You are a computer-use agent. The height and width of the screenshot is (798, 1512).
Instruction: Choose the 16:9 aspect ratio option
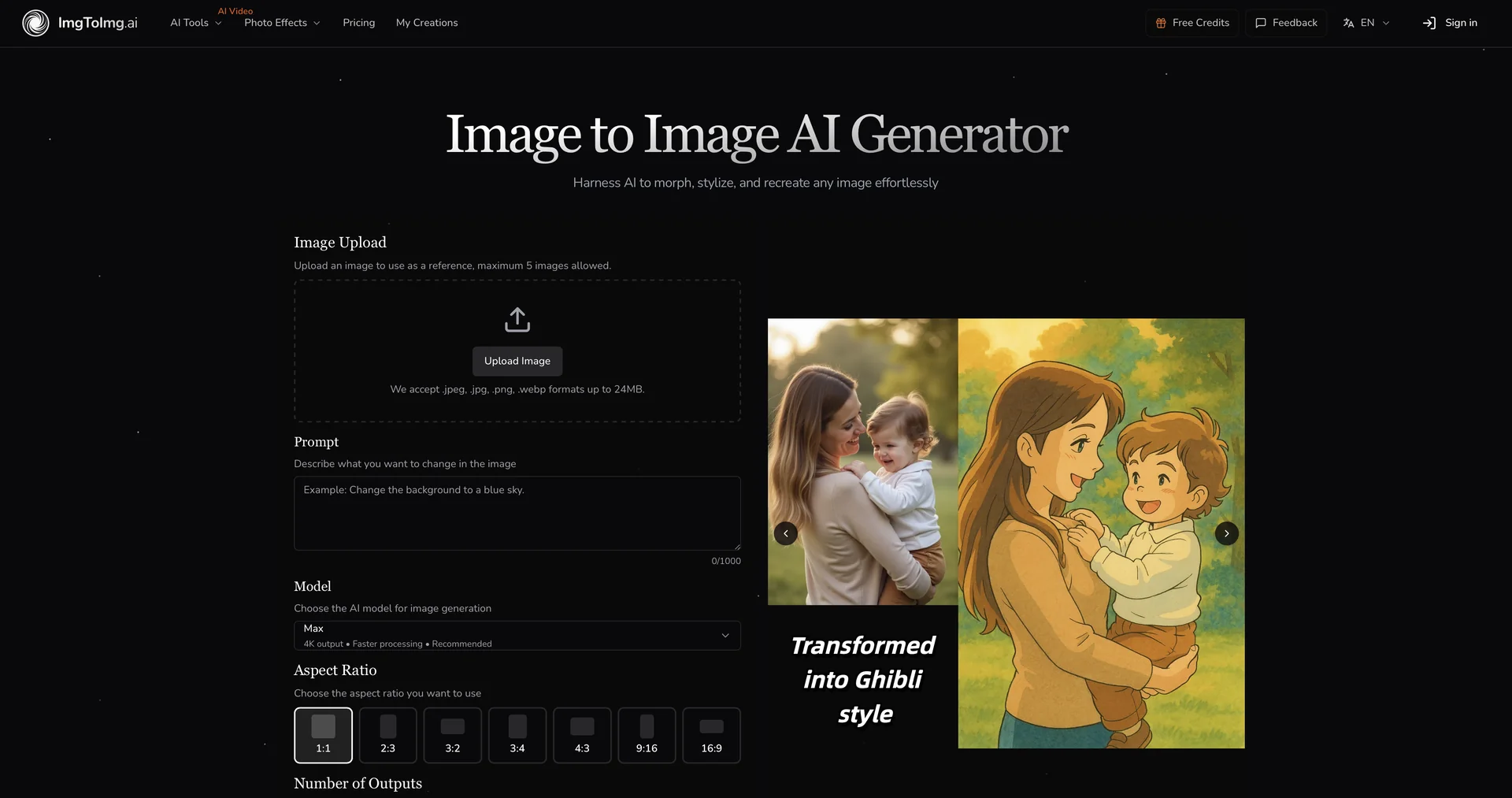(x=711, y=735)
